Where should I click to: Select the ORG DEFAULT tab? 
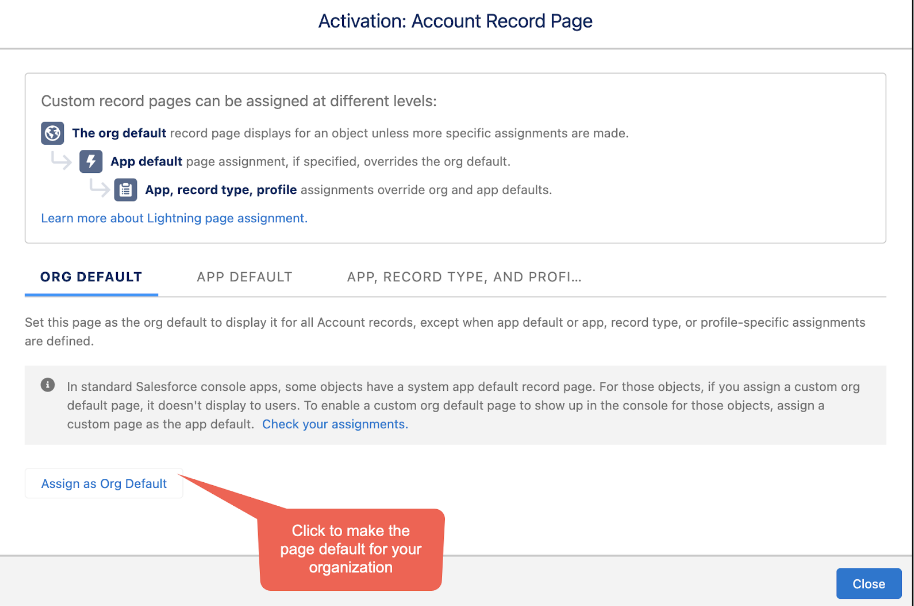click(91, 277)
